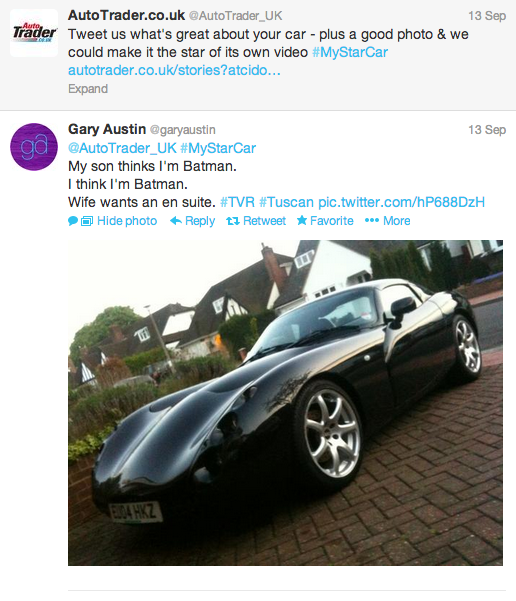
Task: Open Gary Austin's purple profile avatar
Action: click(x=34, y=147)
